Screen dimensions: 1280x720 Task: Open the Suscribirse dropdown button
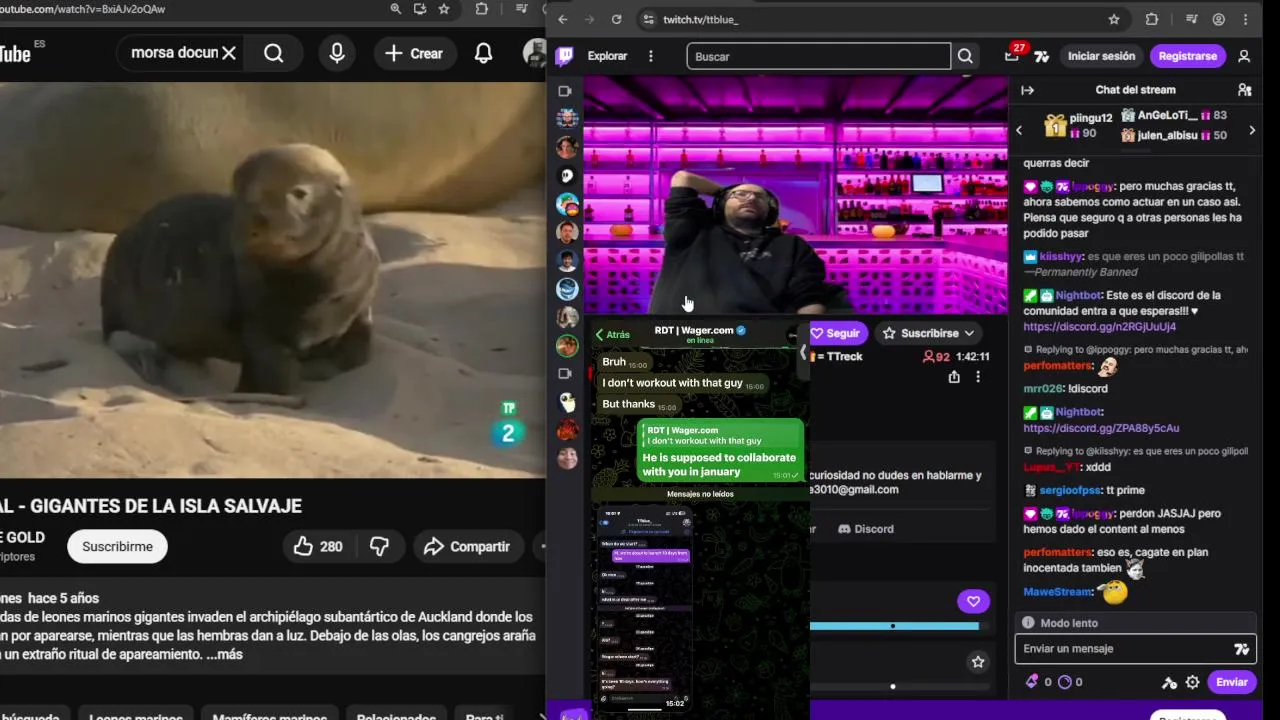click(x=929, y=333)
